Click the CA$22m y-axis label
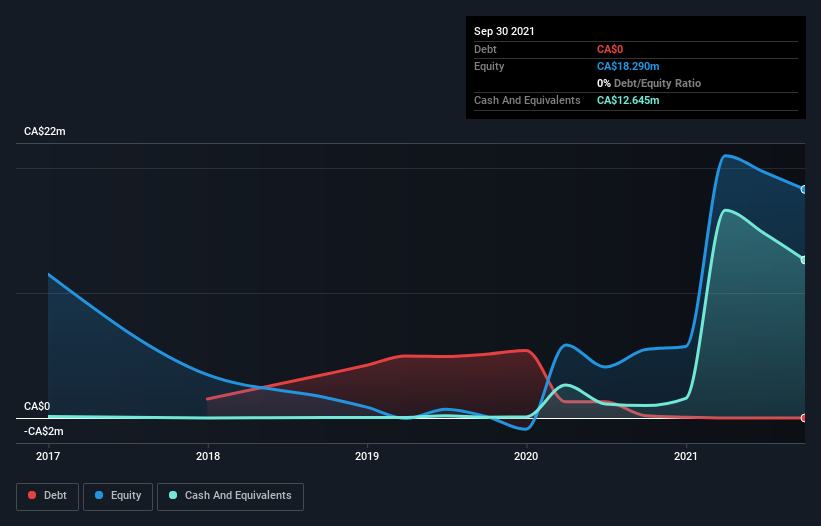This screenshot has width=821, height=526. pyautogui.click(x=45, y=131)
